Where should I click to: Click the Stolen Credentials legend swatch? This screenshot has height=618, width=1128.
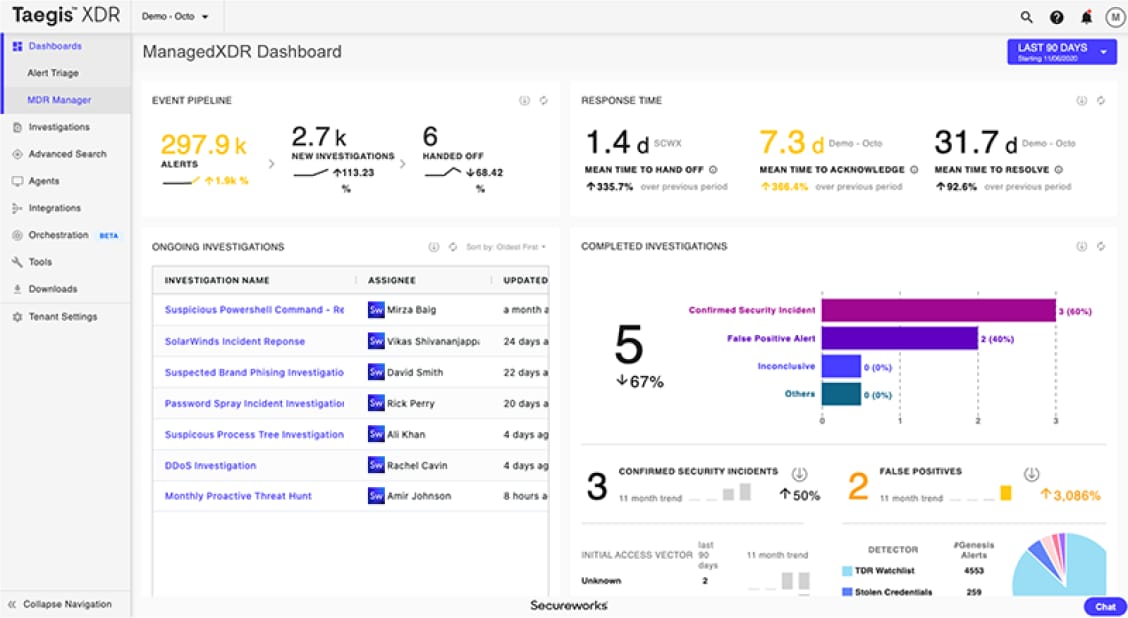[847, 592]
